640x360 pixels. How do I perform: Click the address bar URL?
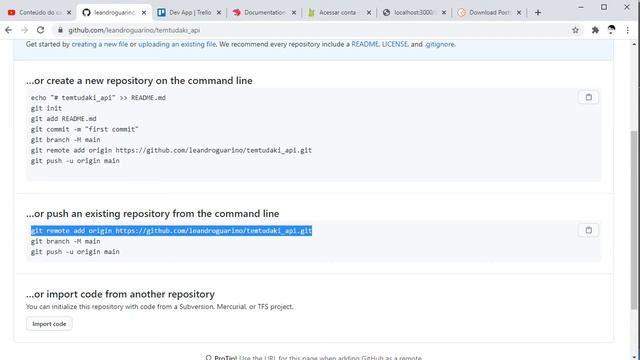pyautogui.click(x=134, y=30)
